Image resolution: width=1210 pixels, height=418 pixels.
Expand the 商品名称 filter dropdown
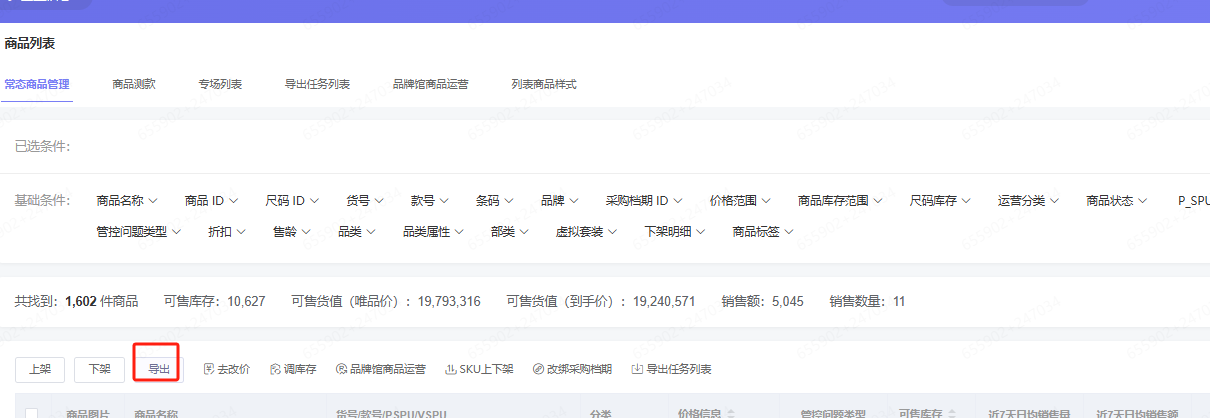tap(126, 200)
